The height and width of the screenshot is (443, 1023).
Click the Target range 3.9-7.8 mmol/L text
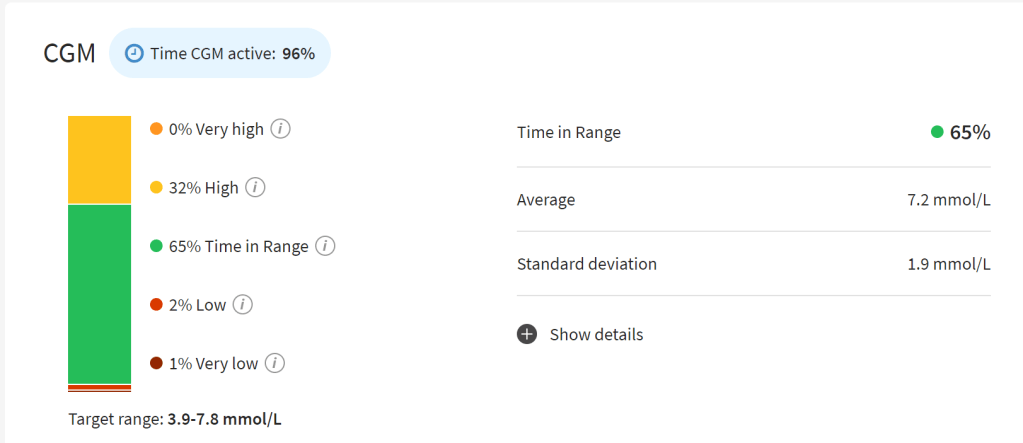175,419
